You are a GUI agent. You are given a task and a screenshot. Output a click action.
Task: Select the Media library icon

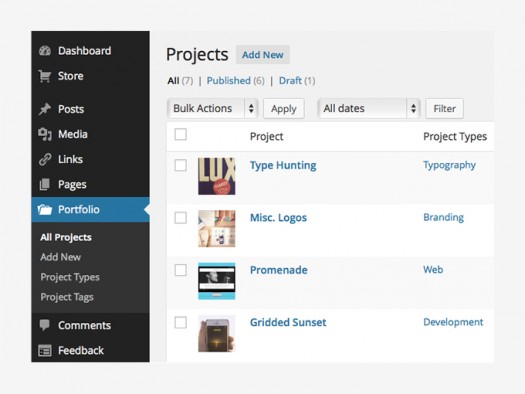45,134
